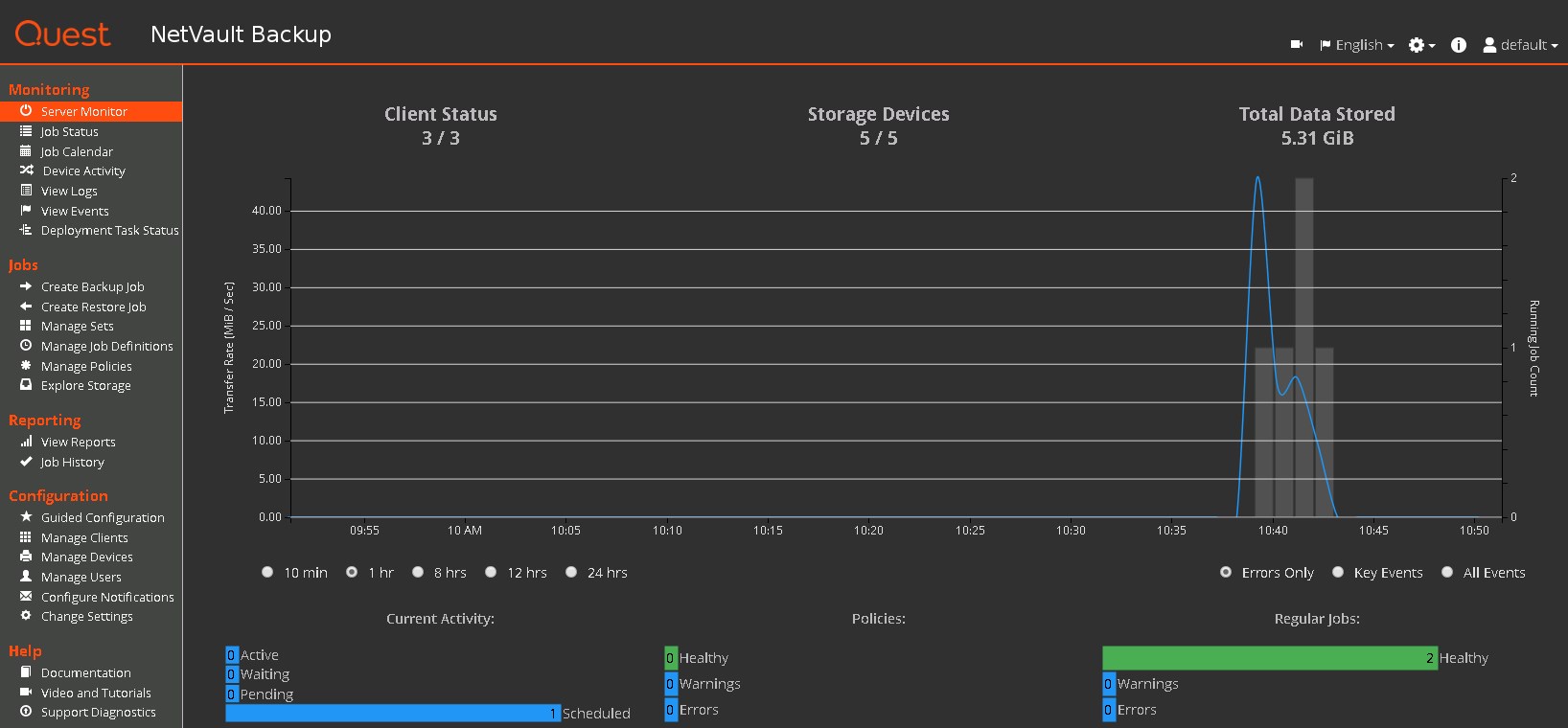Click the info circle icon in header

click(1458, 45)
